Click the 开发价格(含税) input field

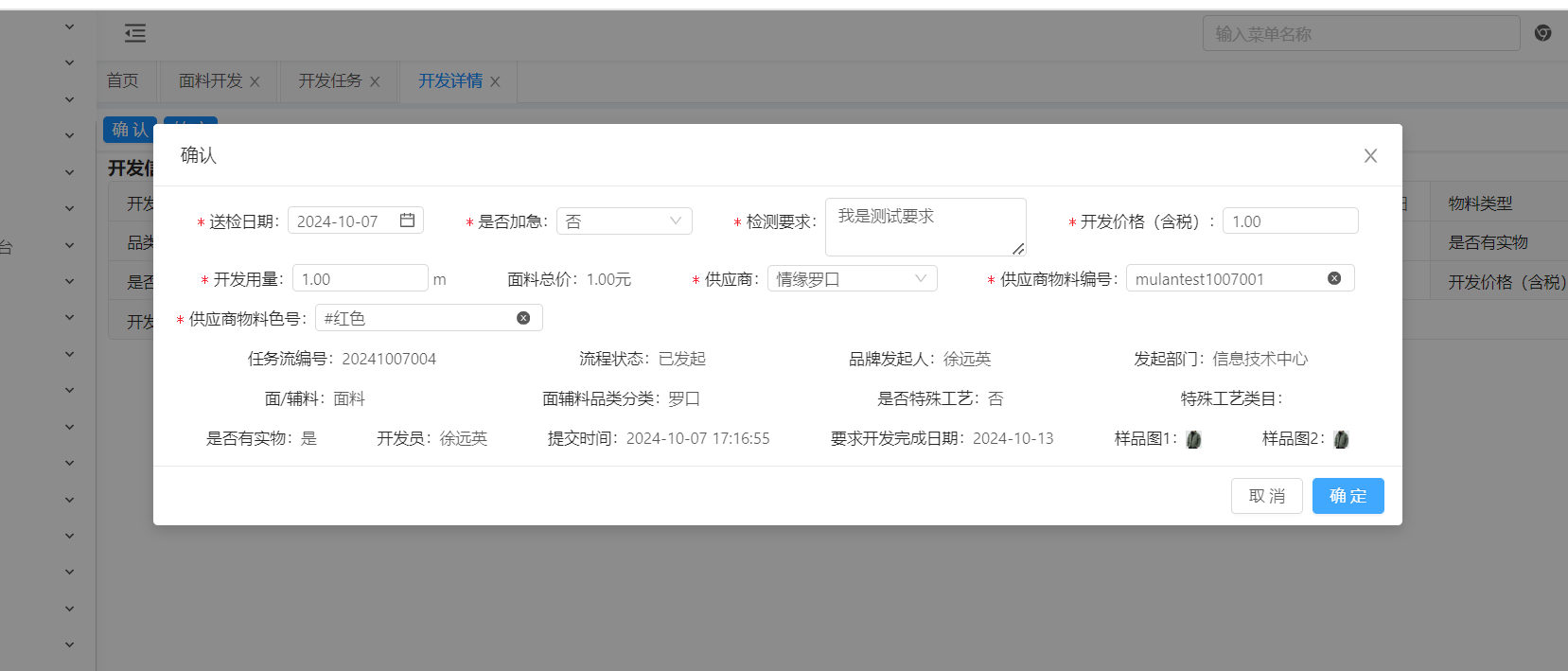1290,221
